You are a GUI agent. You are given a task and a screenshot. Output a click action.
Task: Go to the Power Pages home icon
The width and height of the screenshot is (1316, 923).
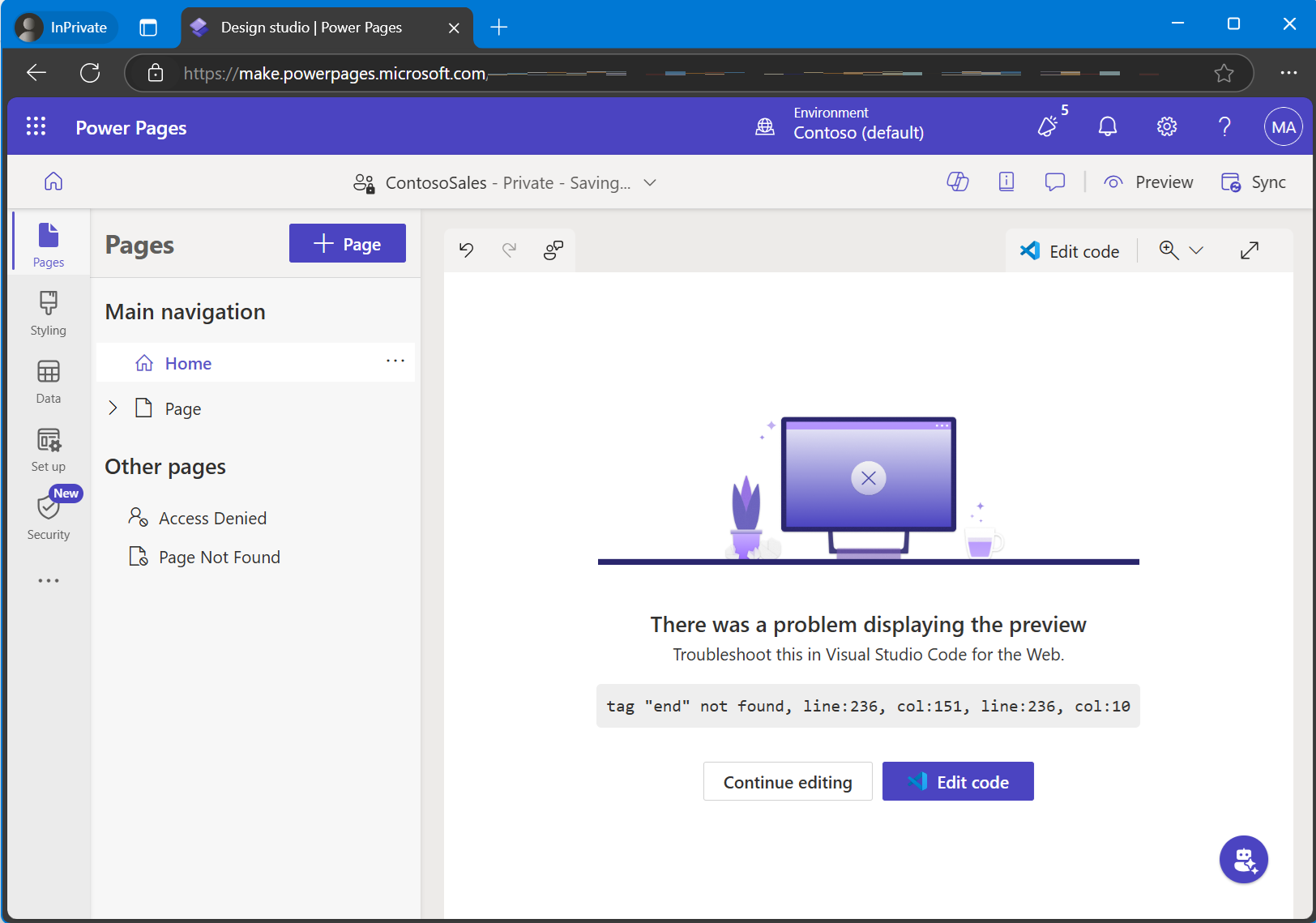coord(53,182)
